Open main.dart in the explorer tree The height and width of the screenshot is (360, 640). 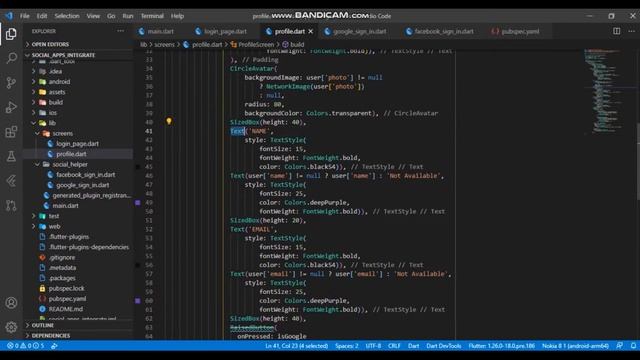coord(65,206)
